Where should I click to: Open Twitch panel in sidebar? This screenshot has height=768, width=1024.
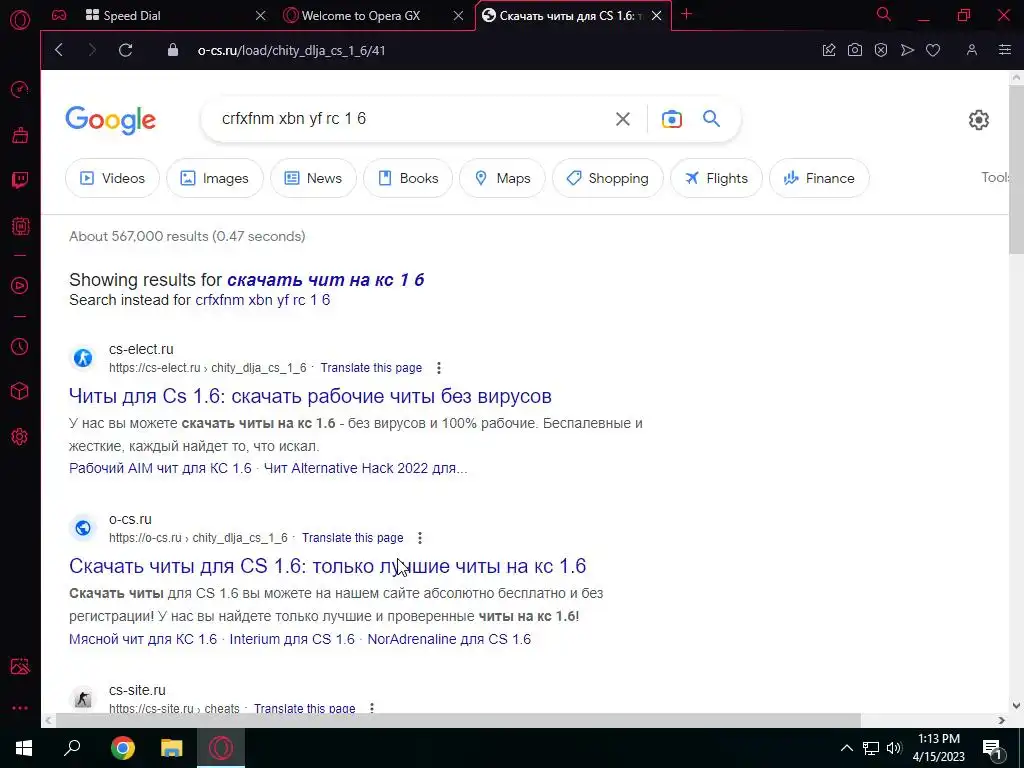(20, 180)
